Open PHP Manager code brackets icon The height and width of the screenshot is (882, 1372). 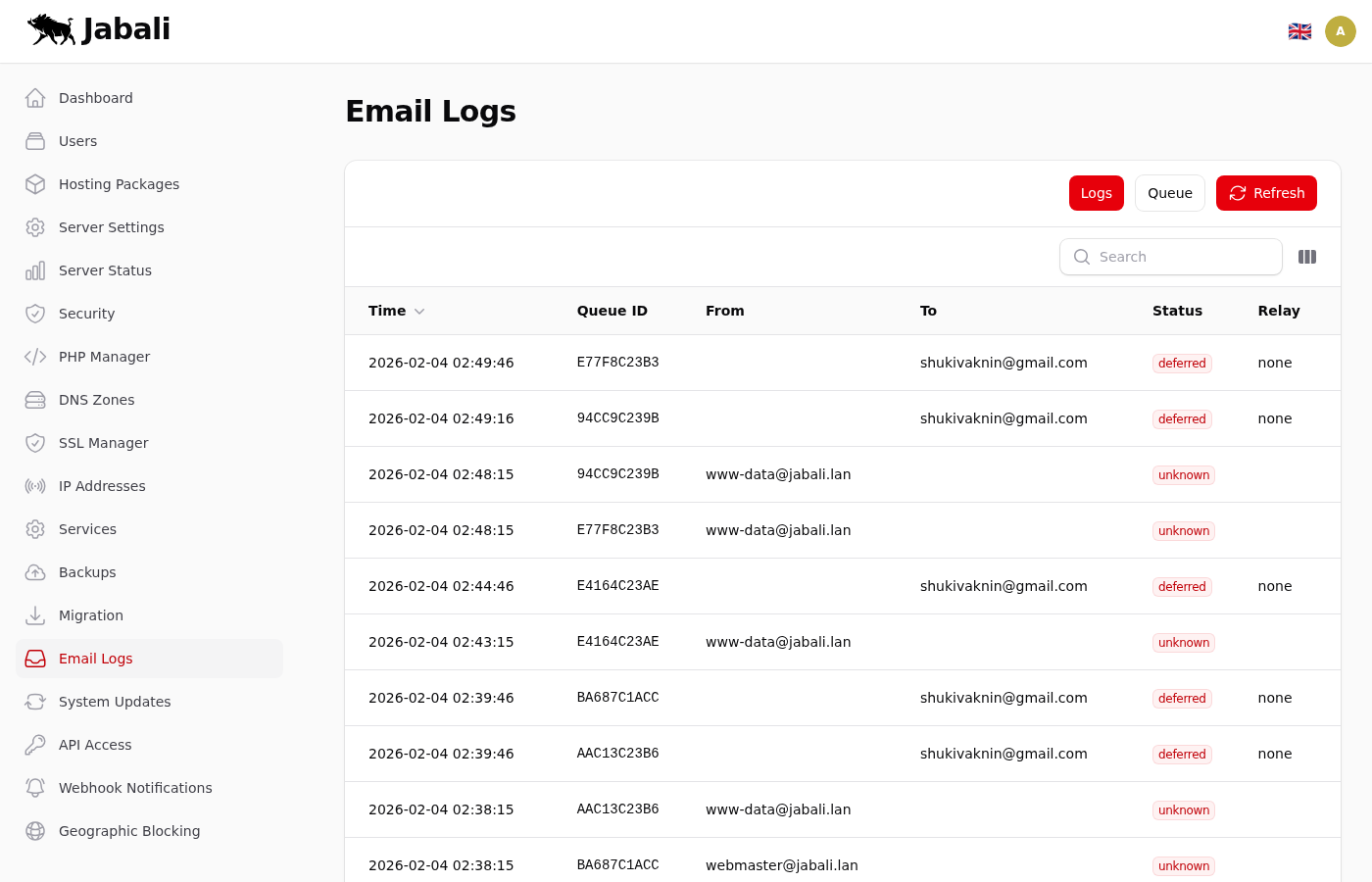click(35, 357)
